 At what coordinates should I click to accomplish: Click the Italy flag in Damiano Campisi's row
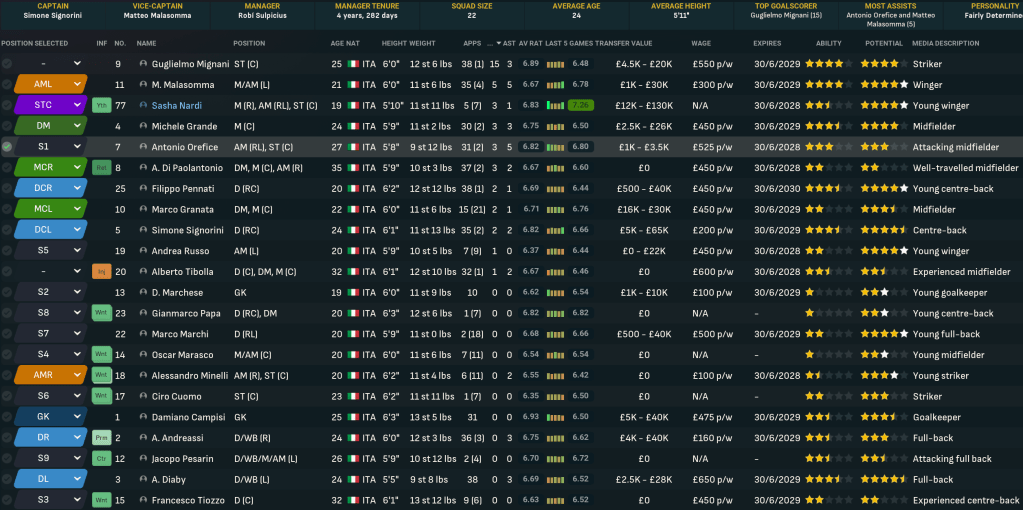click(351, 417)
